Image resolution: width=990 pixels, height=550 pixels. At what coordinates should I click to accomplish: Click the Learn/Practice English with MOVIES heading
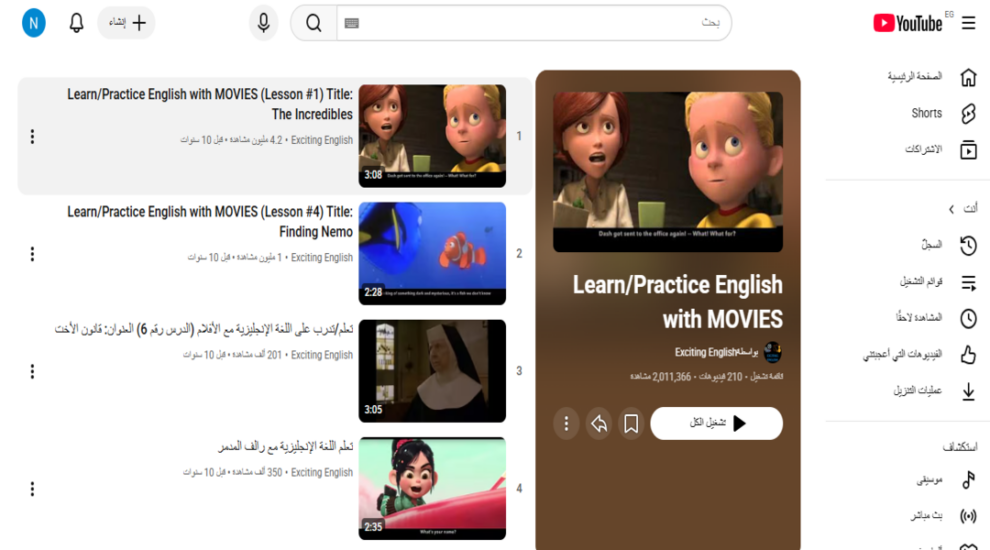point(677,302)
